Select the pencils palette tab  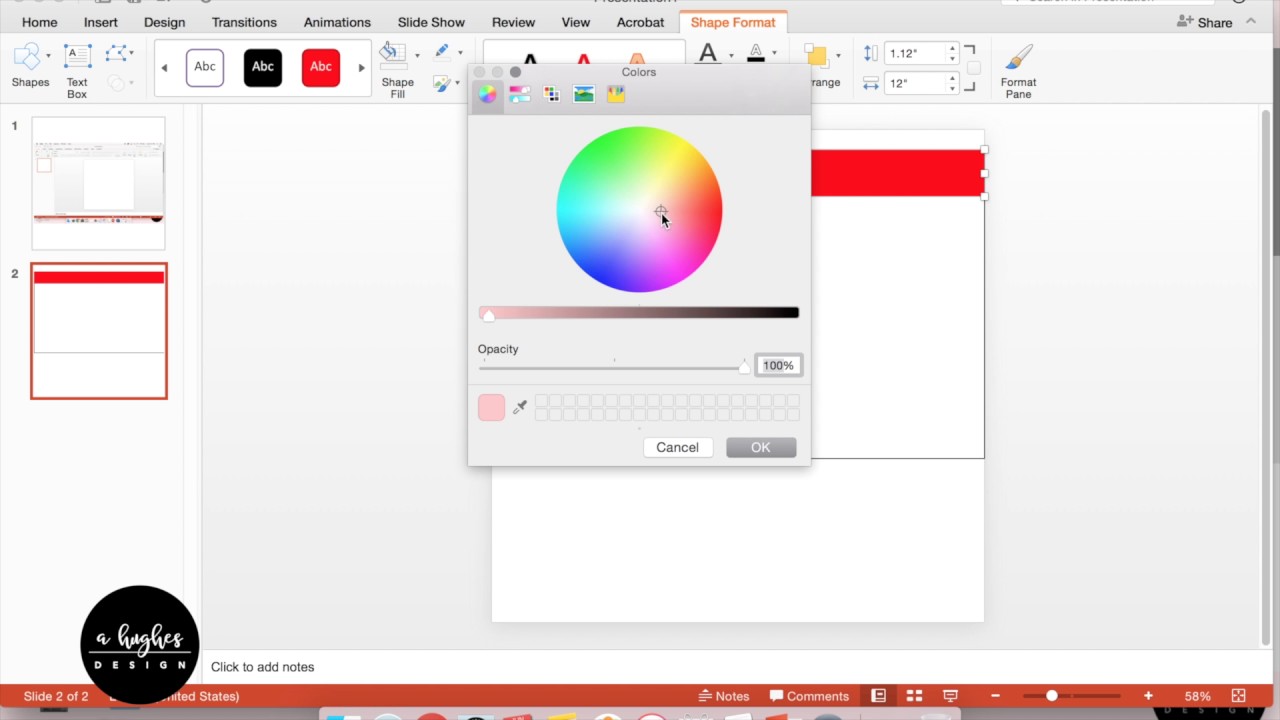(x=615, y=93)
